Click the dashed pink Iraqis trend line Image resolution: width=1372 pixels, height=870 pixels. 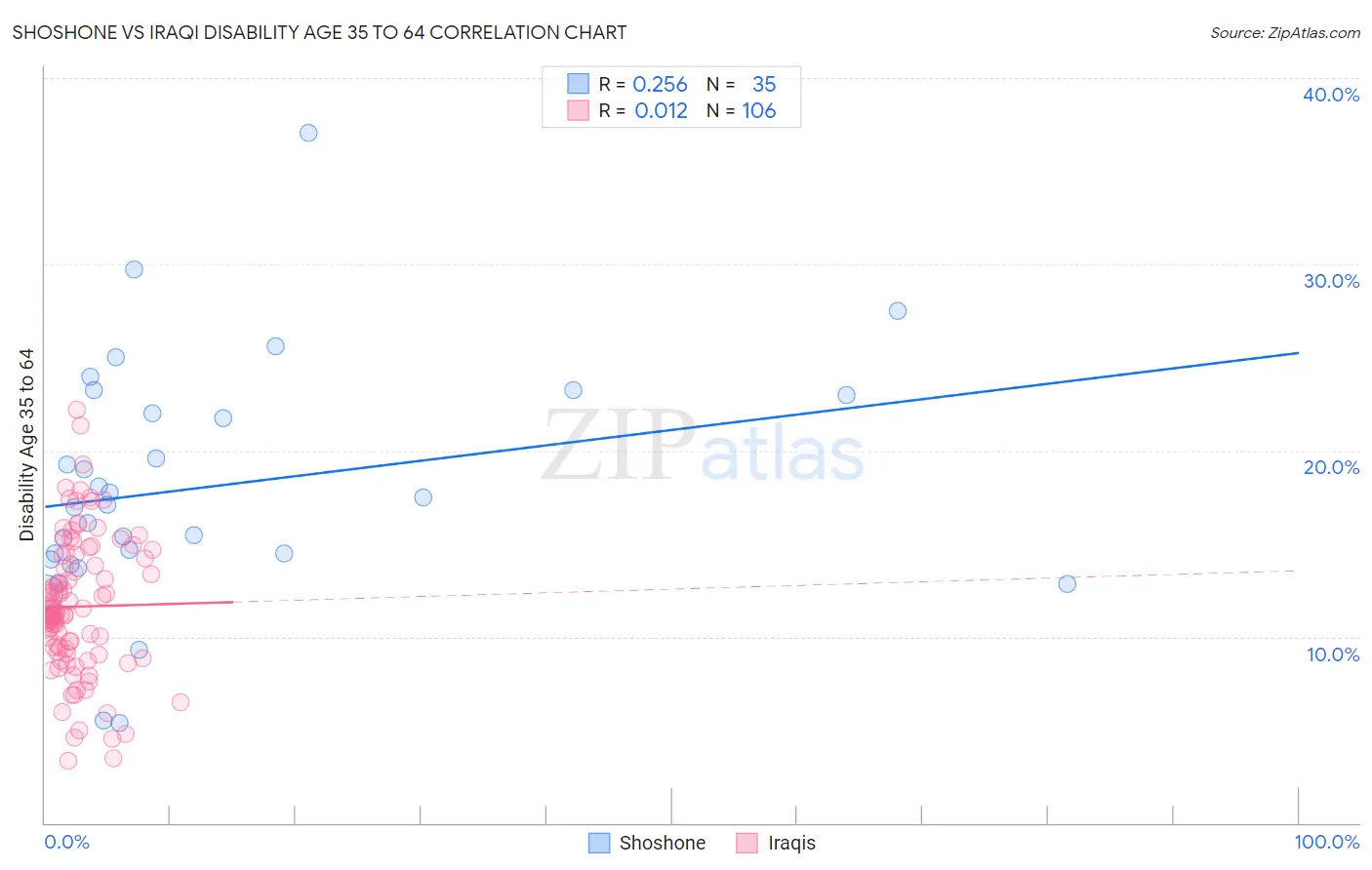click(766, 586)
